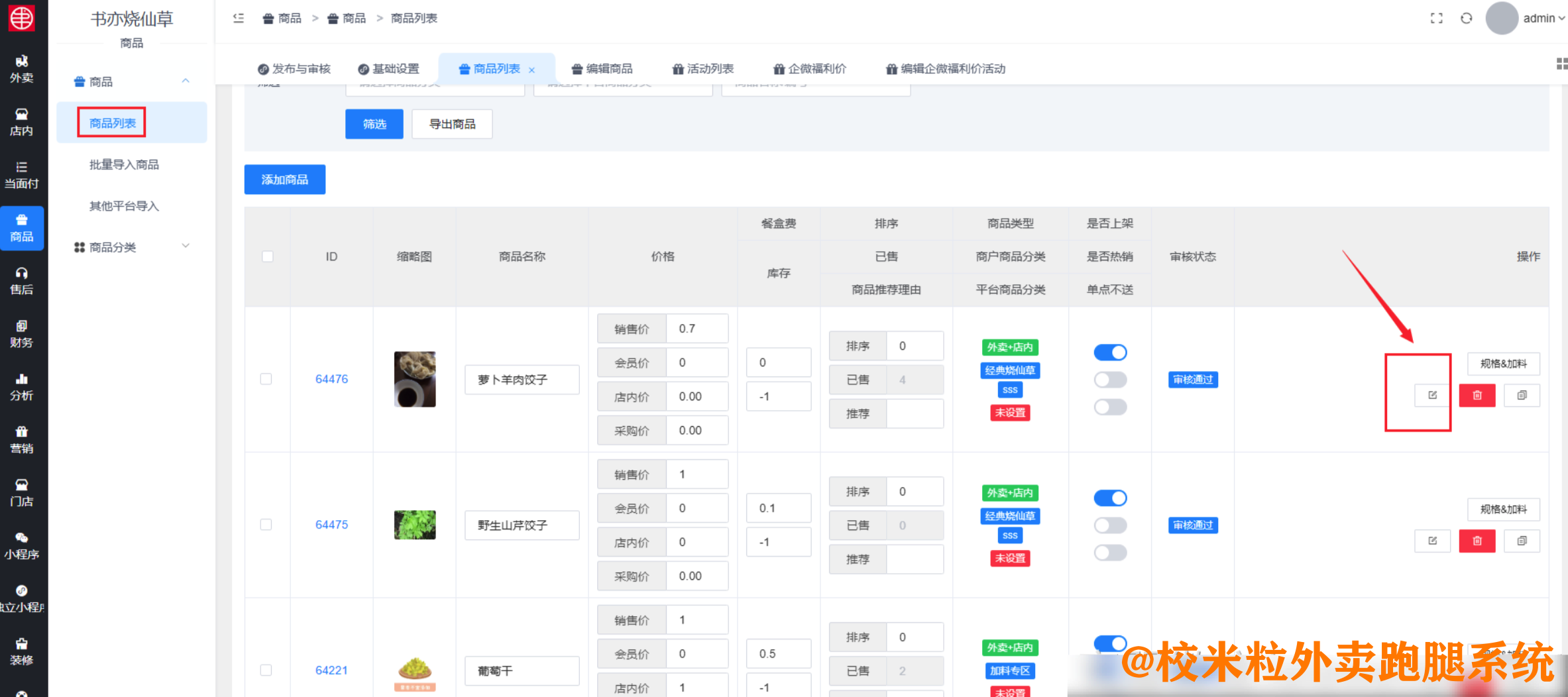
Task: Open the admin account dropdown
Action: (x=1542, y=18)
